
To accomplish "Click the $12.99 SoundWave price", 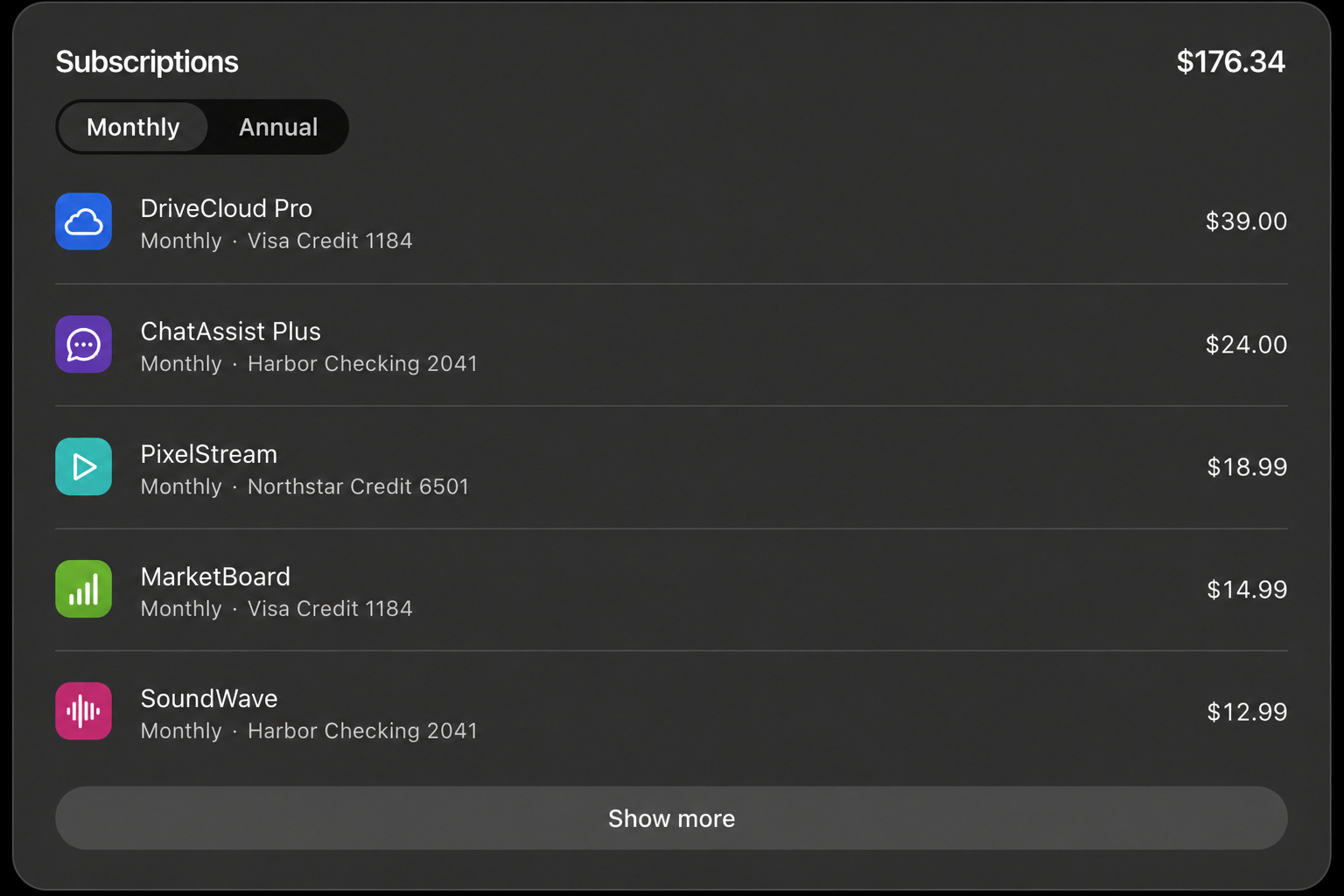I will [1247, 712].
